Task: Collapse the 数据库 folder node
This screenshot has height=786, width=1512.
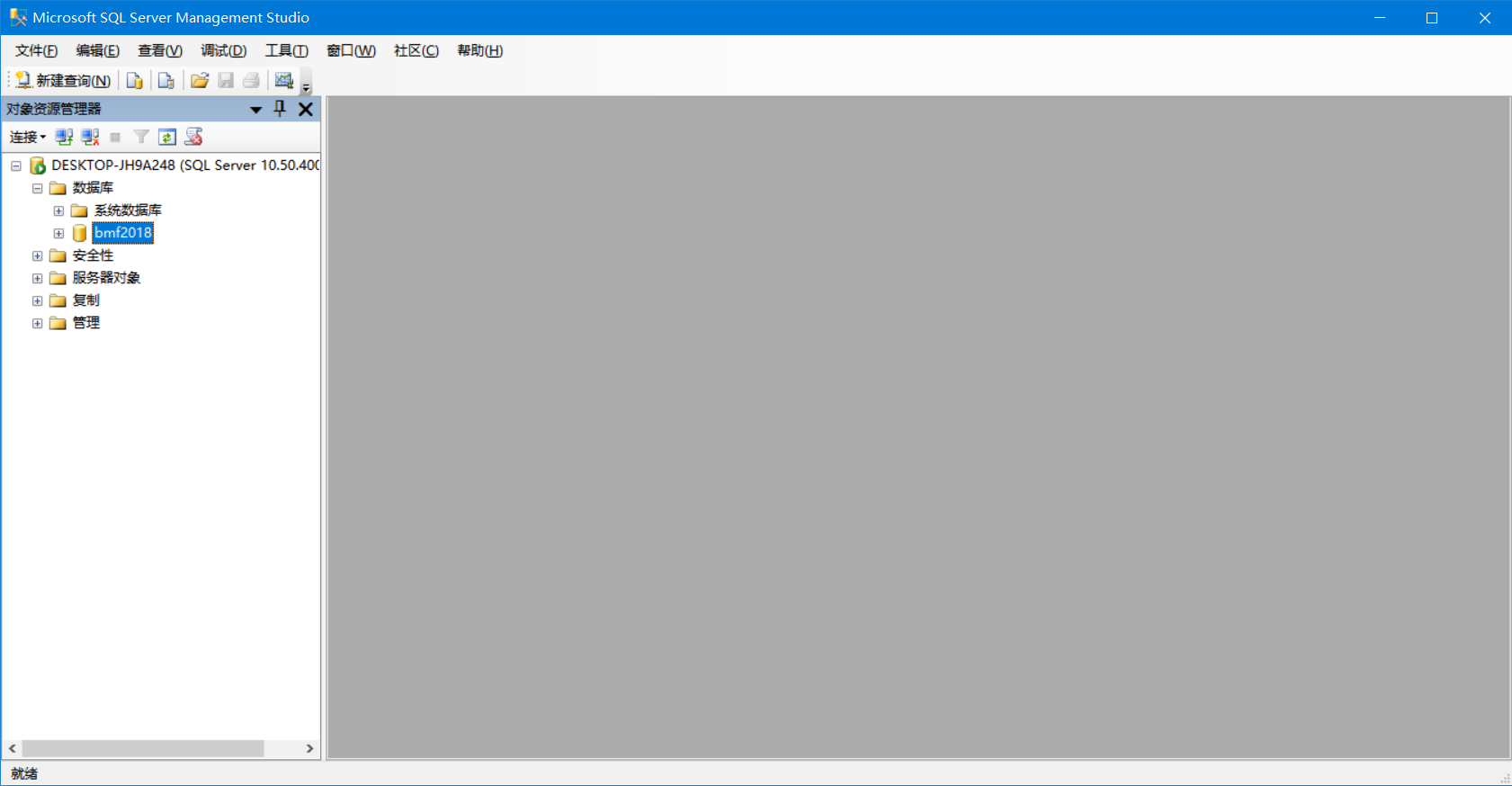Action: coord(37,189)
